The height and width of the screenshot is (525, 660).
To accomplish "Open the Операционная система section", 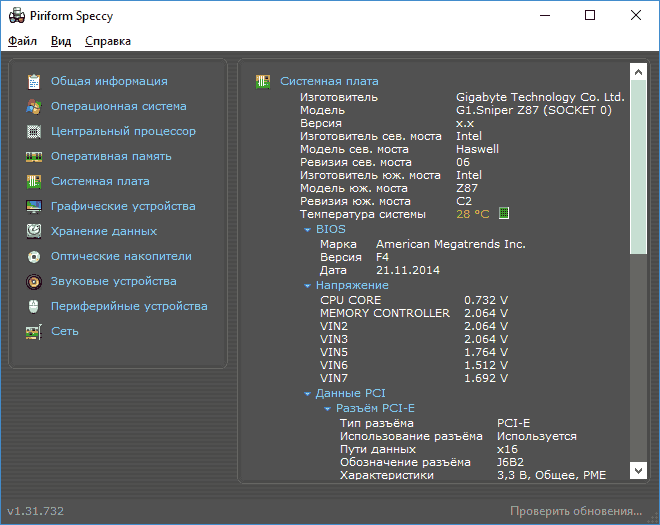I will [119, 106].
